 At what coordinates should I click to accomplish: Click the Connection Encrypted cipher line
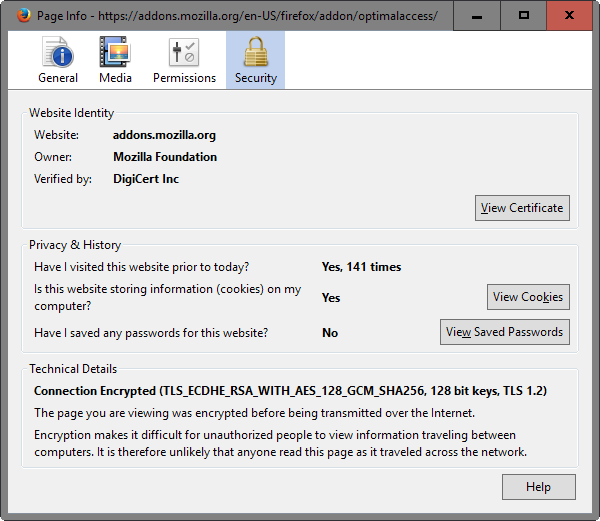tap(290, 391)
